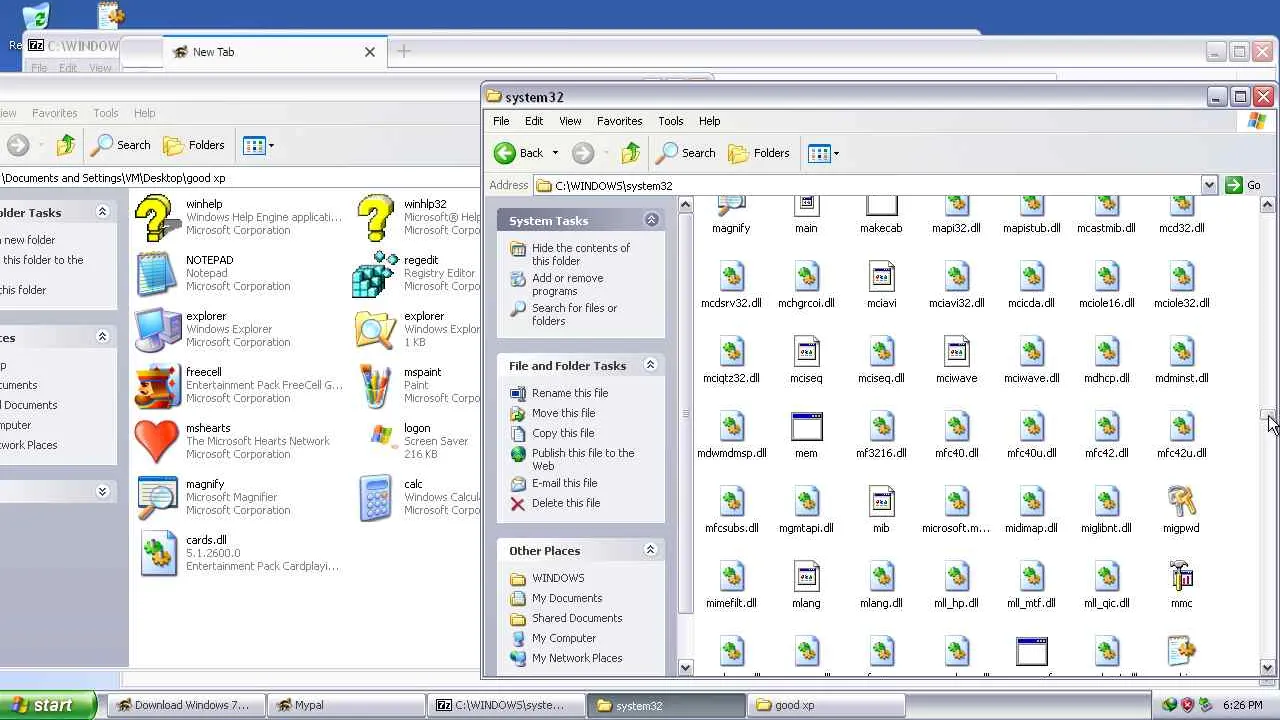This screenshot has height=720, width=1280.
Task: Click Move this file link
Action: click(x=563, y=413)
